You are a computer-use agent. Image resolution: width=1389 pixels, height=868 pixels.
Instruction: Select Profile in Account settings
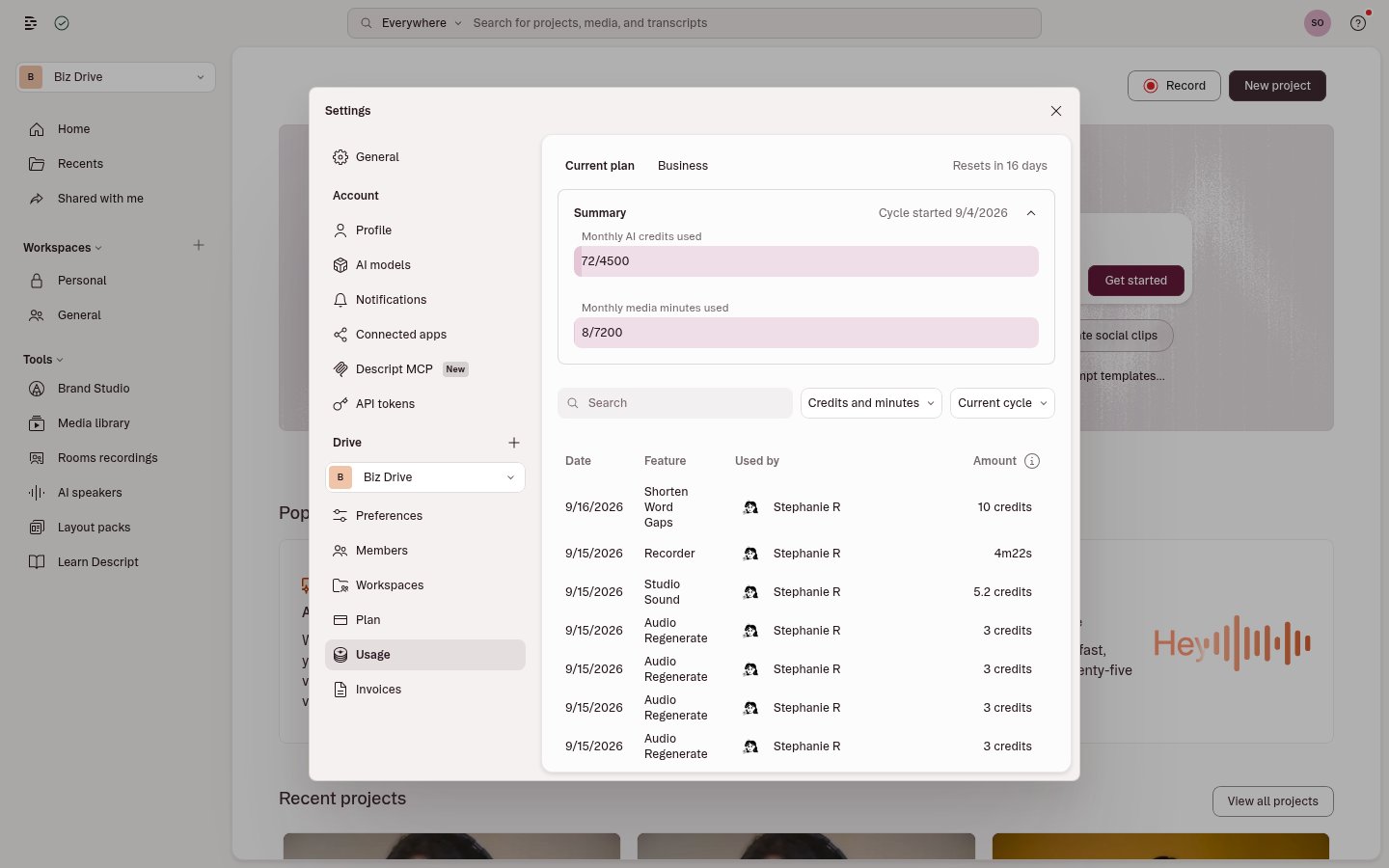[x=425, y=231]
